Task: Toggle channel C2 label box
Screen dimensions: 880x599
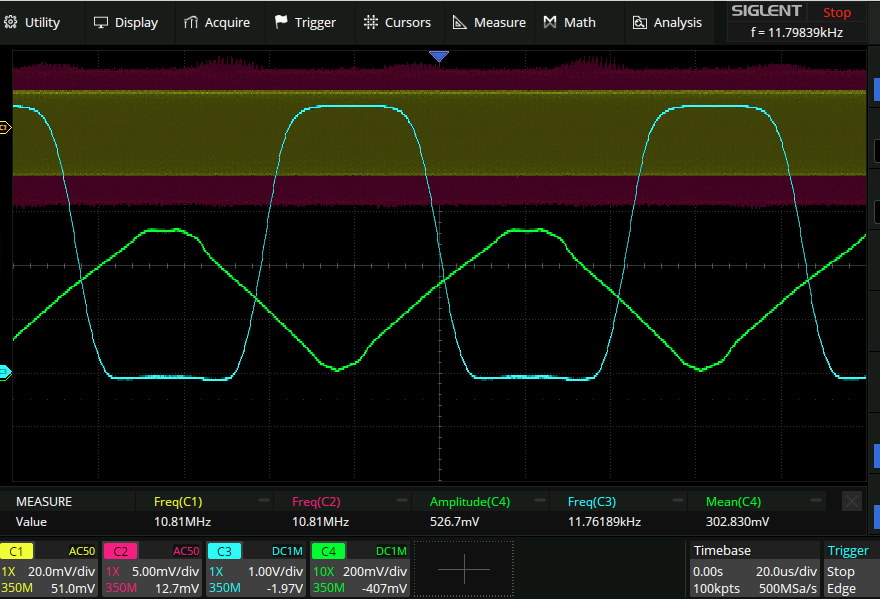Action: tap(120, 551)
